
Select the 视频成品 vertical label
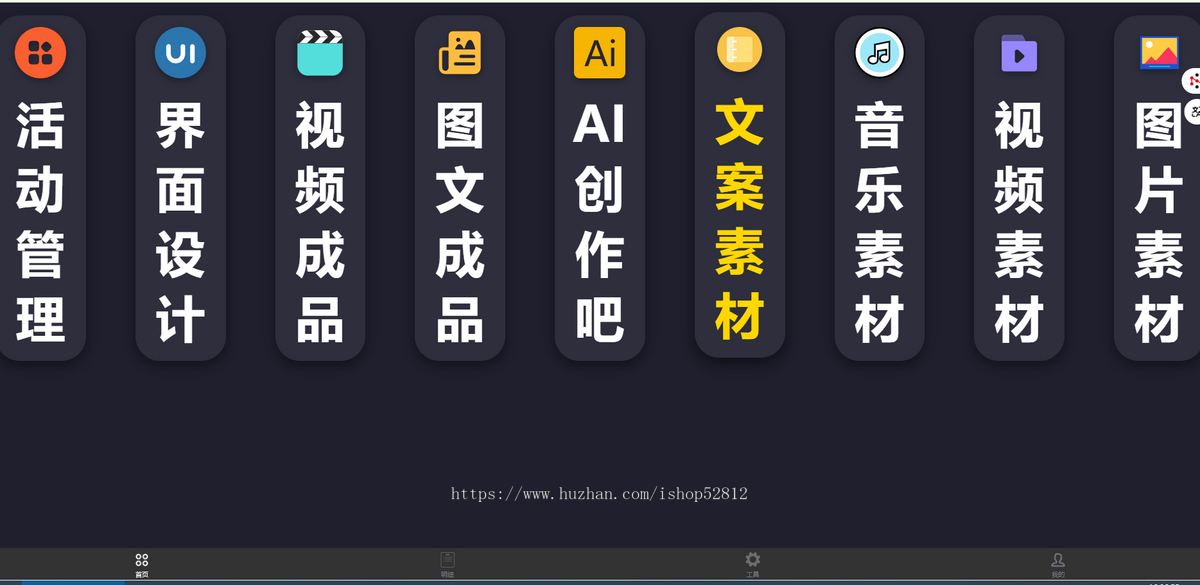[320, 222]
